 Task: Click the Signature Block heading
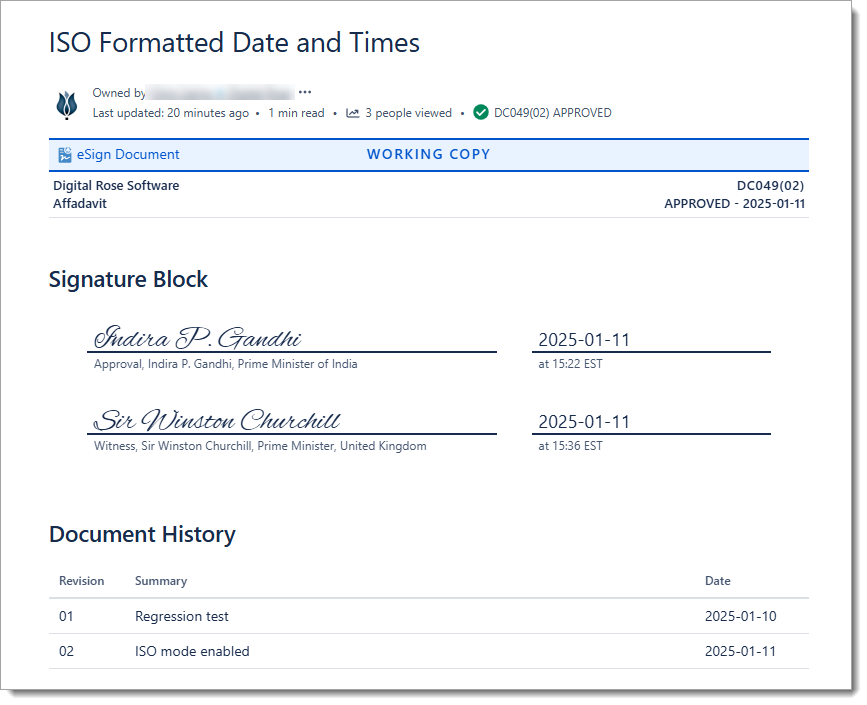pyautogui.click(x=128, y=280)
